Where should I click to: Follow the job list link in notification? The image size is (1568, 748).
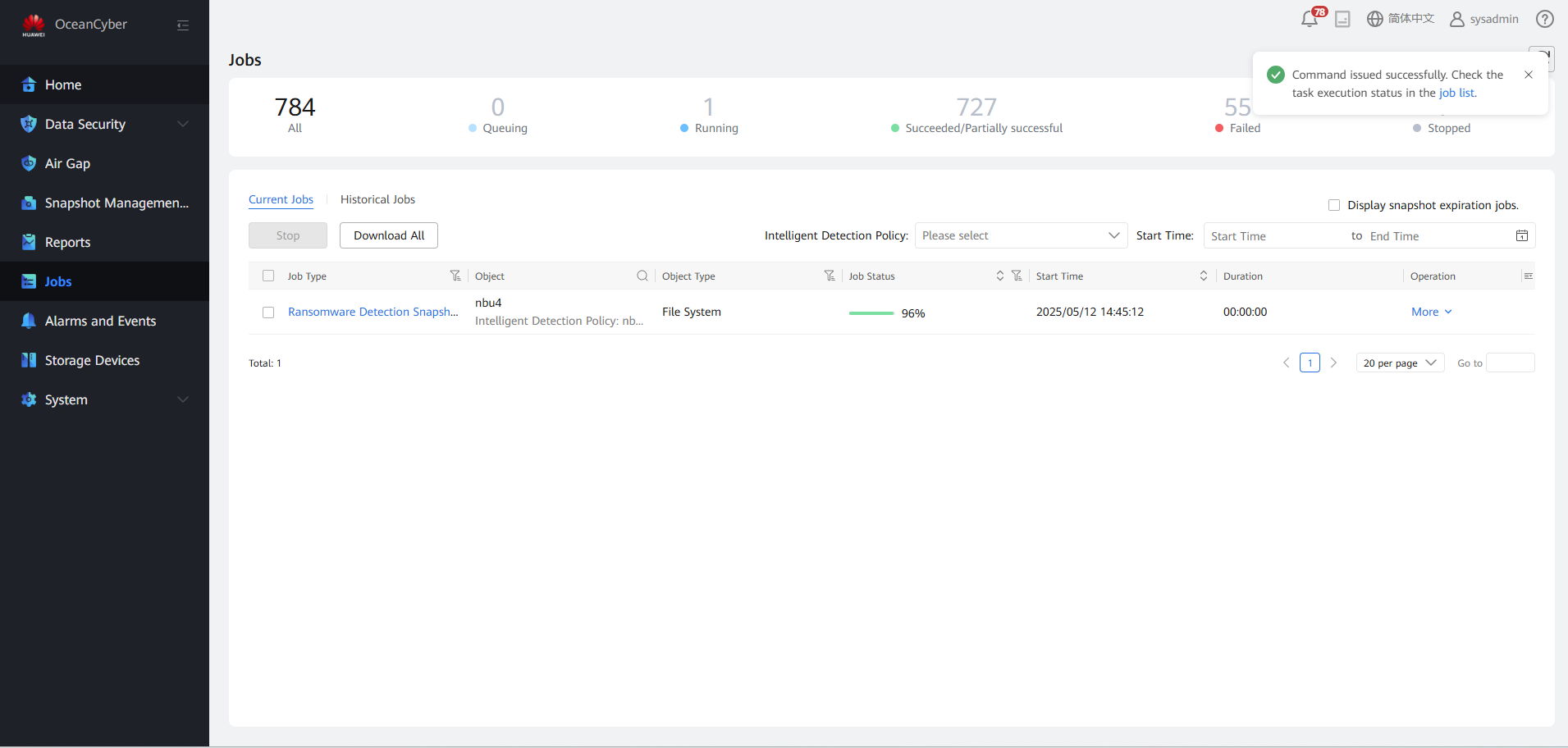point(1456,93)
